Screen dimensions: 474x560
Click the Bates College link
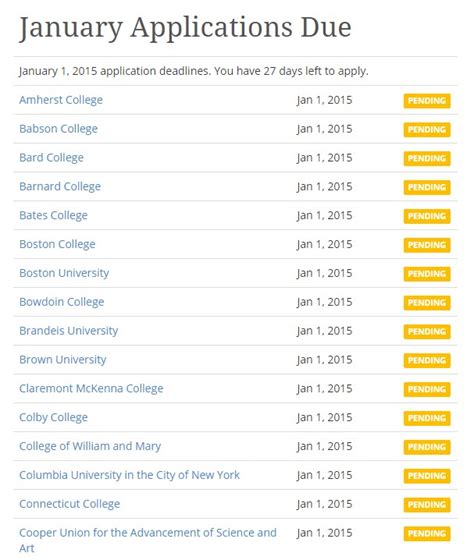53,216
